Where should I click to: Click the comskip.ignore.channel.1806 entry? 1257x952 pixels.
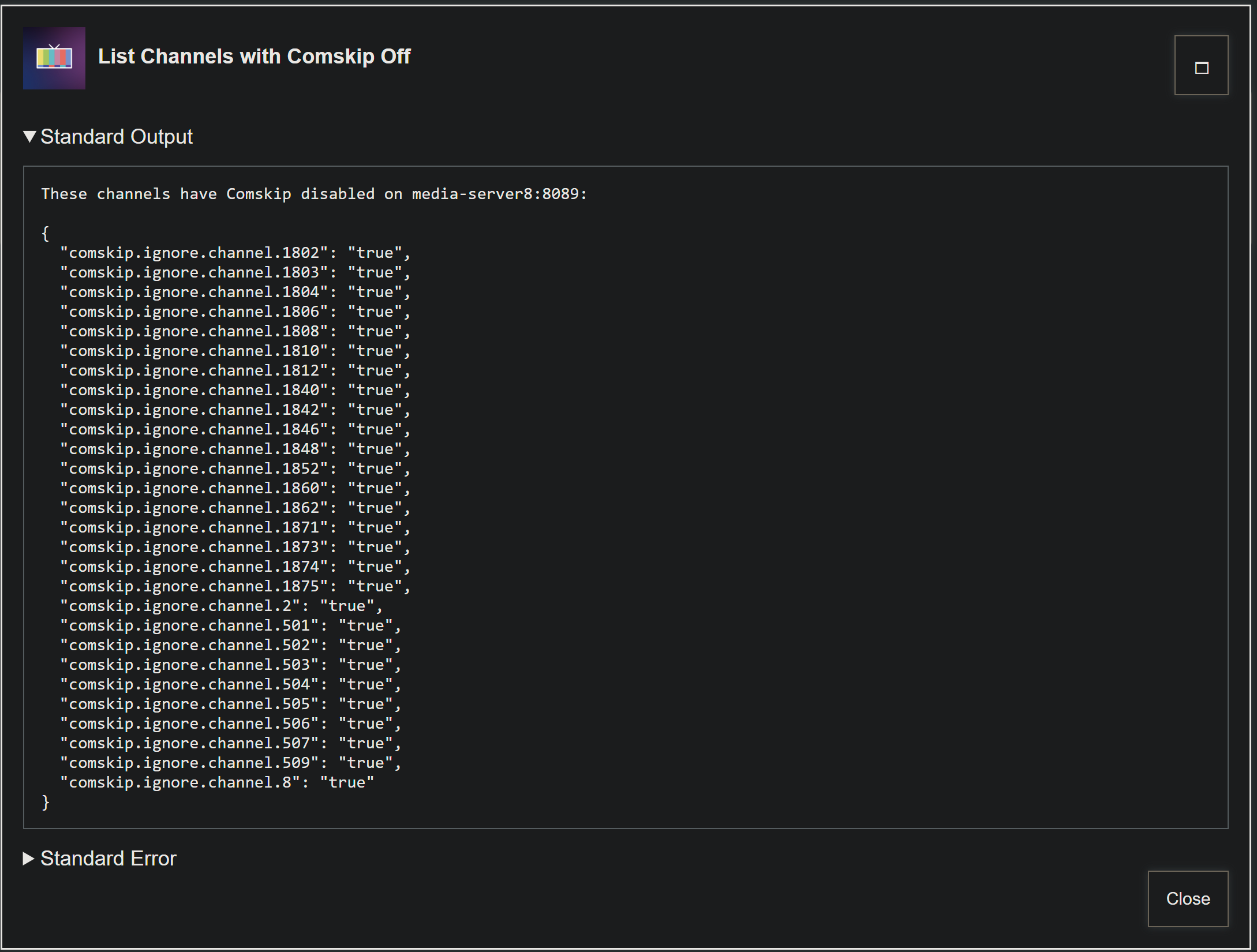click(235, 312)
